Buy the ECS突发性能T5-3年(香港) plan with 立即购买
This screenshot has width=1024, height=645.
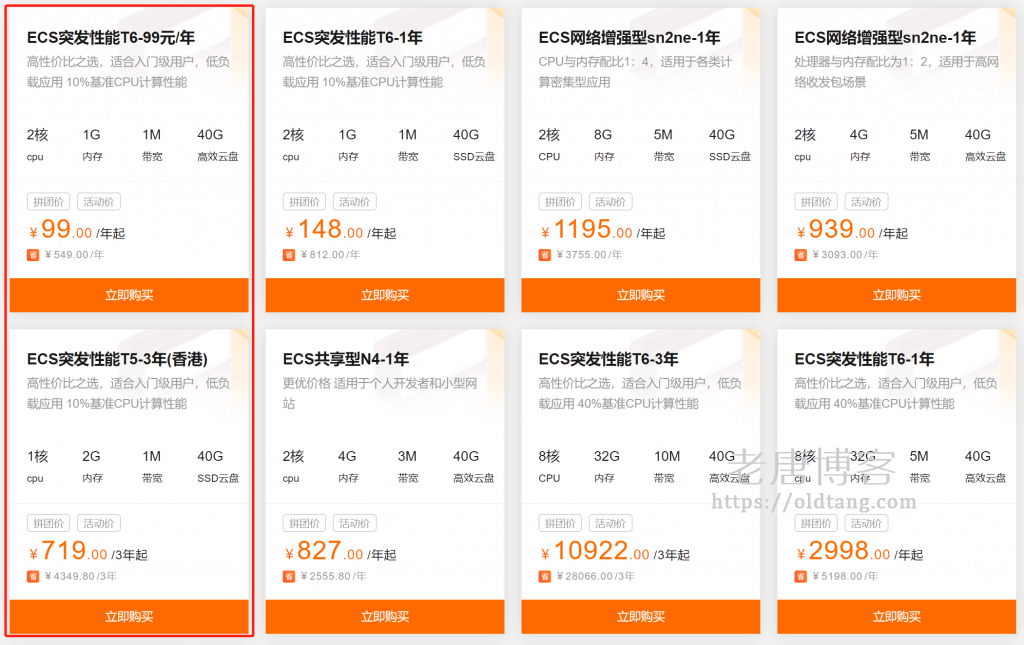click(129, 617)
